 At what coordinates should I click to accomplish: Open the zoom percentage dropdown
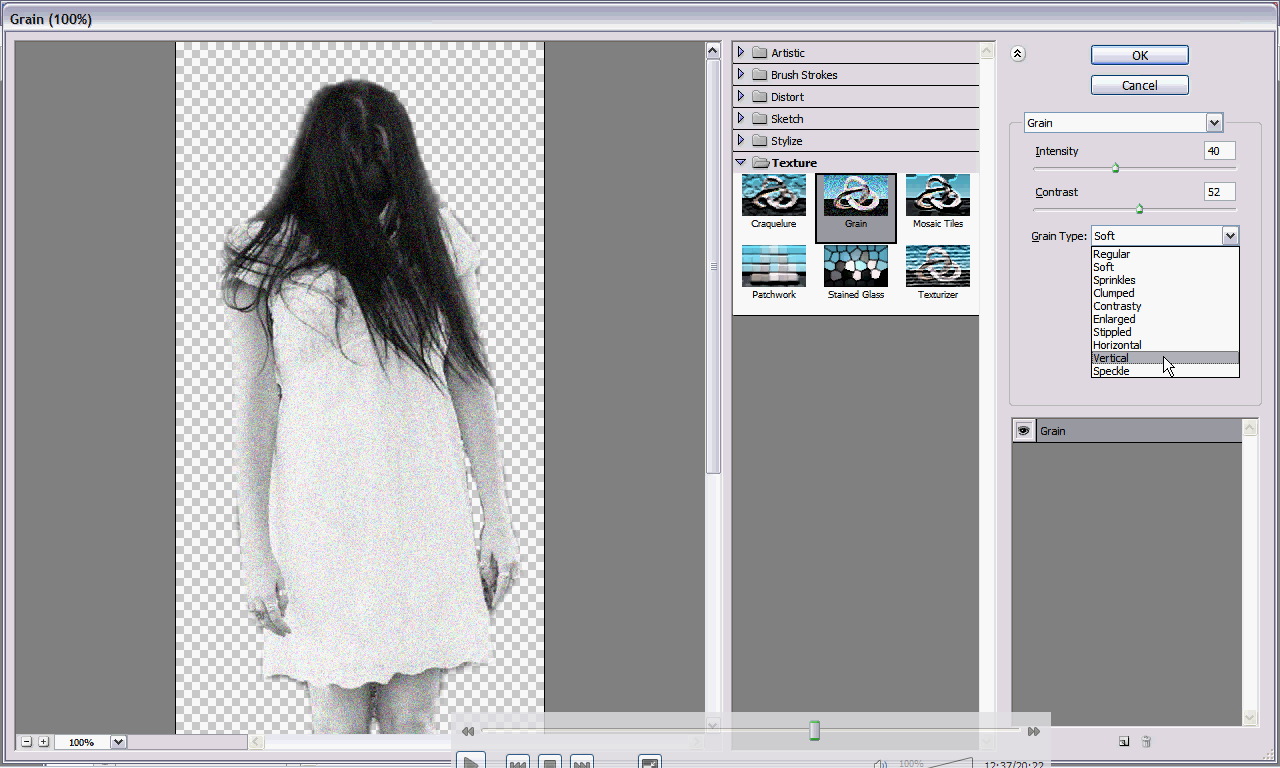(118, 742)
